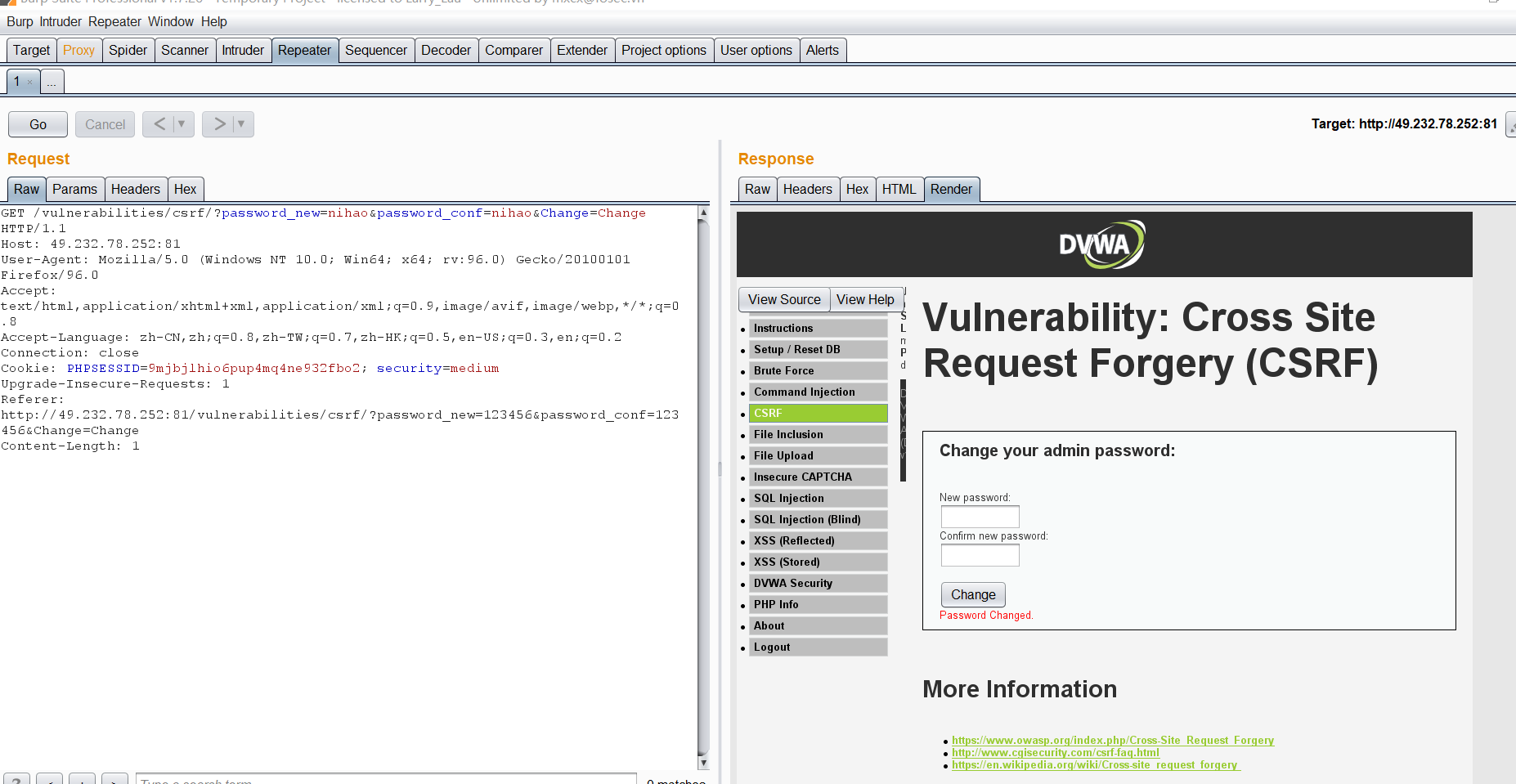Click the Cancel button in Repeater
The image size is (1516, 784).
(105, 124)
